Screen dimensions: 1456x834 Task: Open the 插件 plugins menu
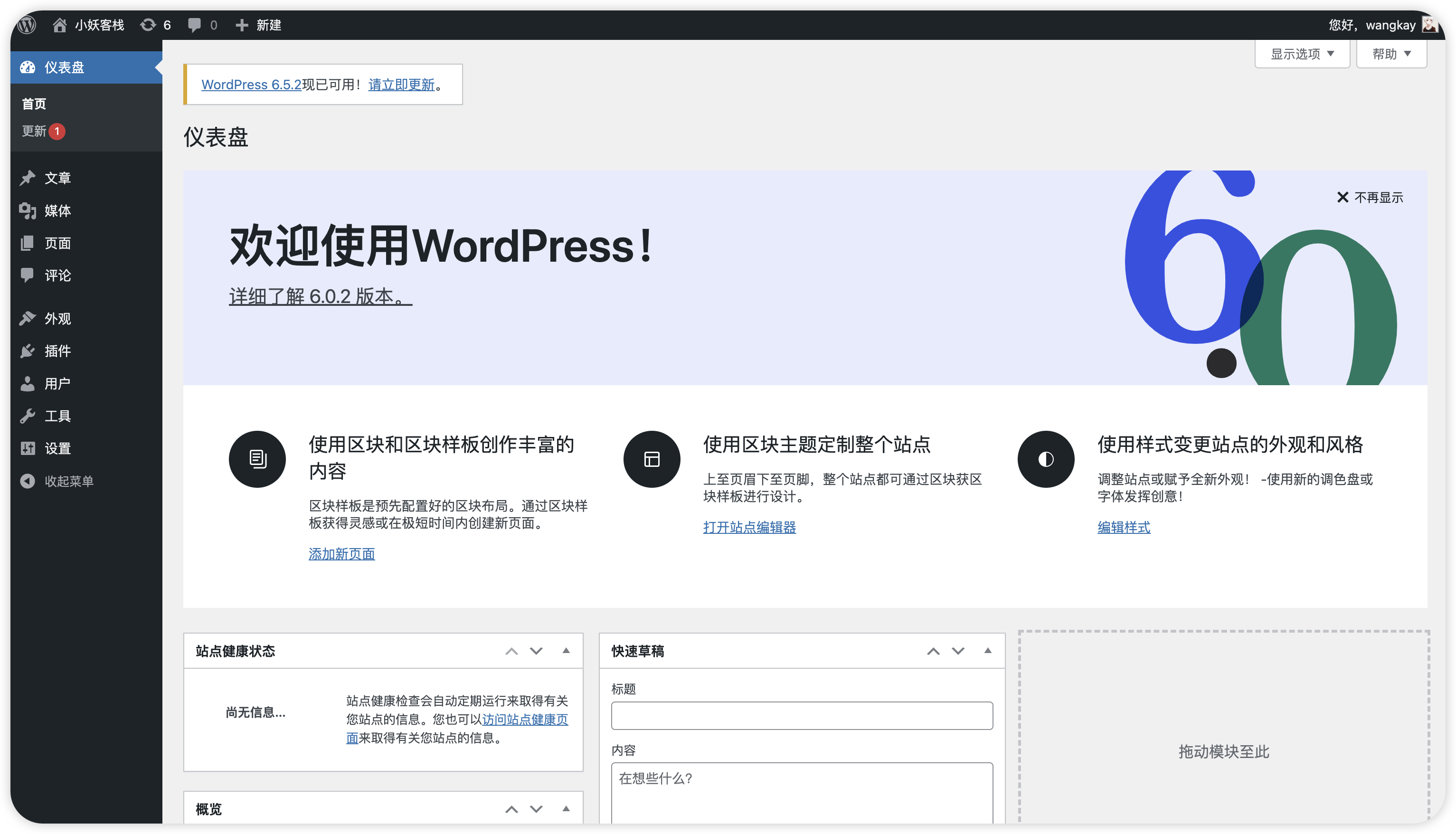57,351
